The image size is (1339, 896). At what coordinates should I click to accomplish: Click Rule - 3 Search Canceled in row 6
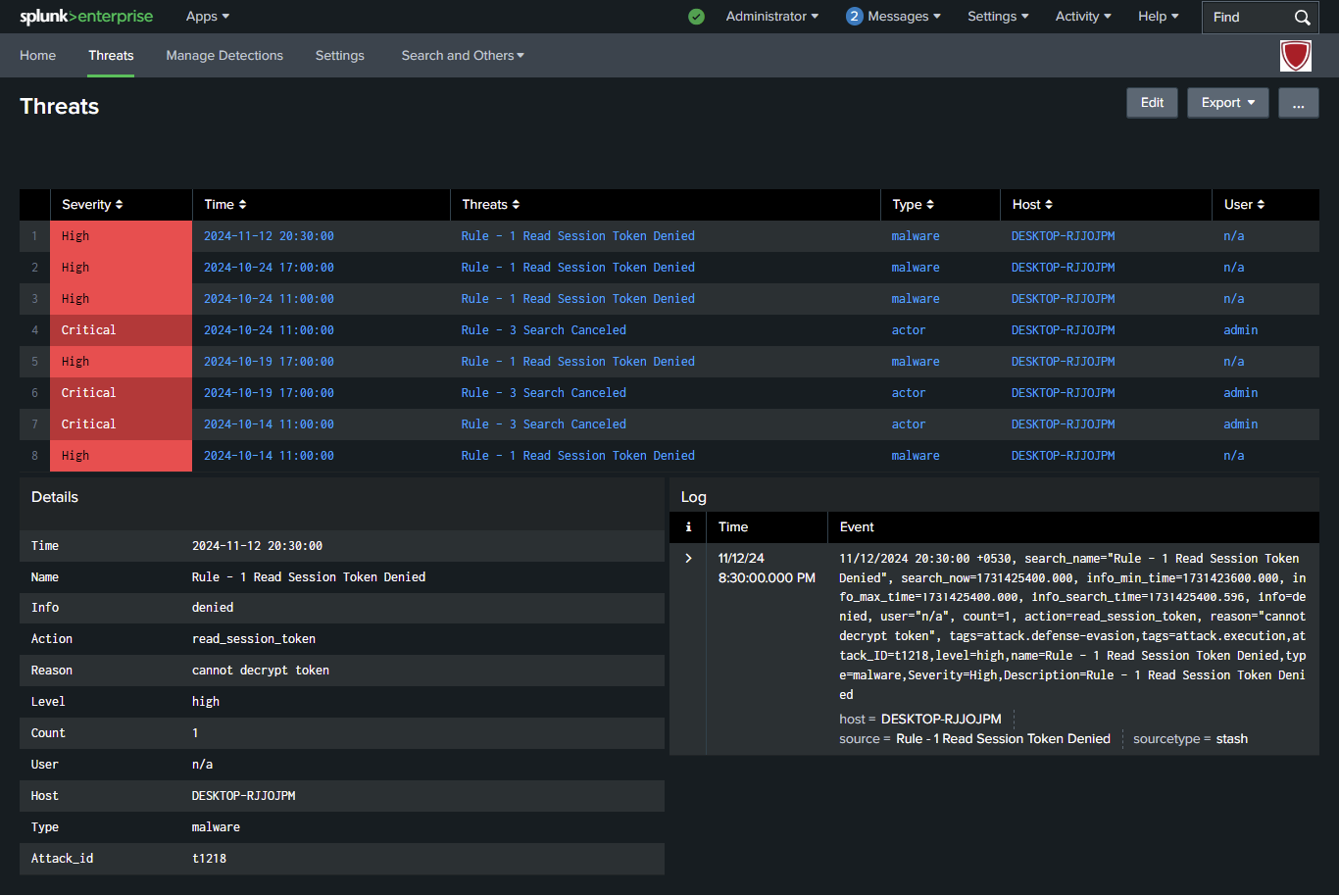(x=544, y=393)
